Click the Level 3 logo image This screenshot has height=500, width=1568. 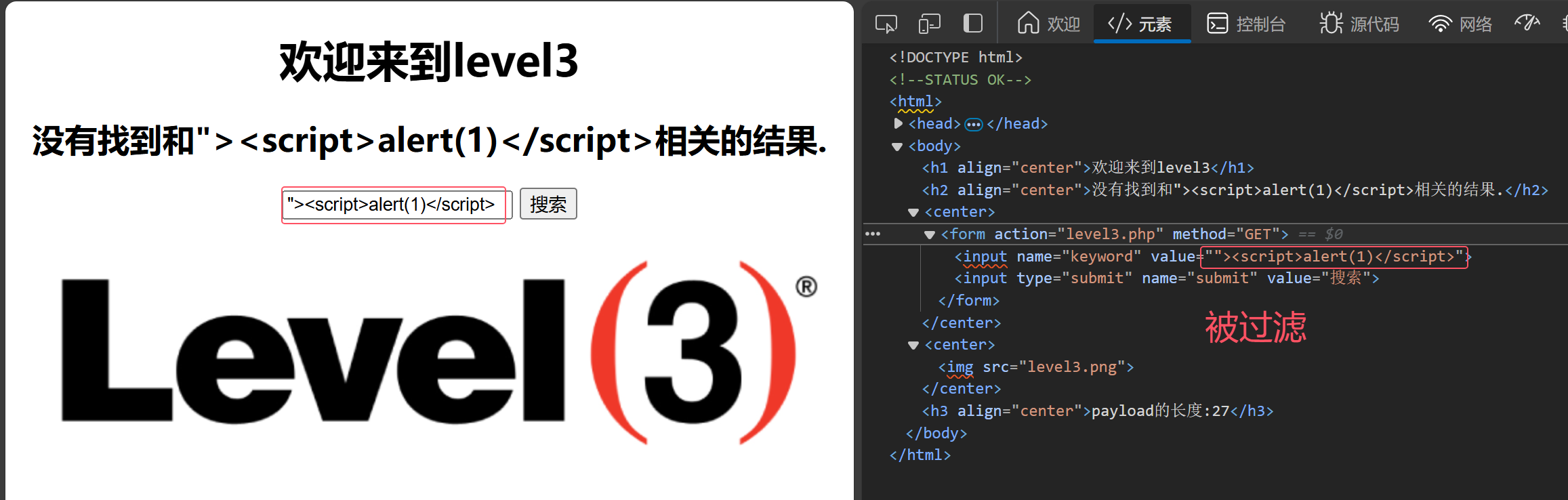(x=440, y=352)
